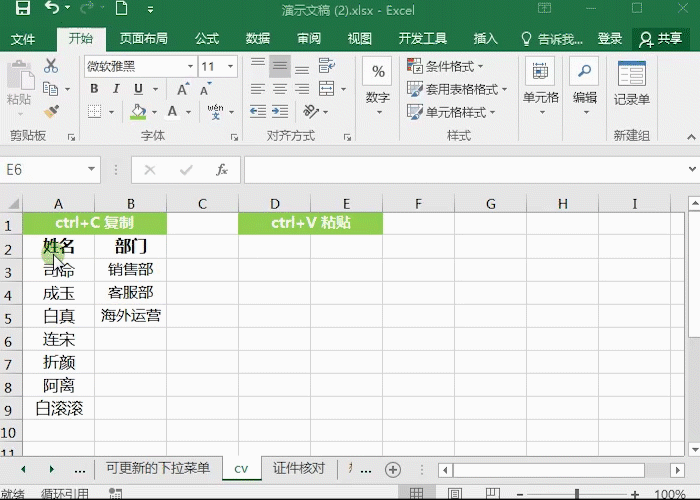Align cell text right
Viewport: 700px width, 500px height.
tap(302, 89)
